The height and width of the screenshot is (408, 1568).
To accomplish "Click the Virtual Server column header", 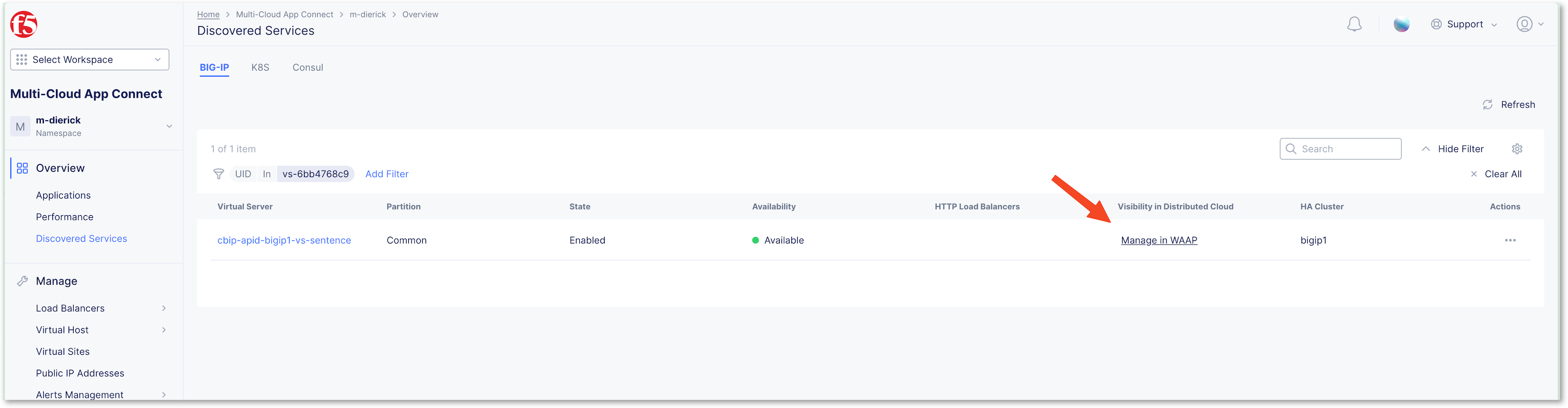I will 245,207.
